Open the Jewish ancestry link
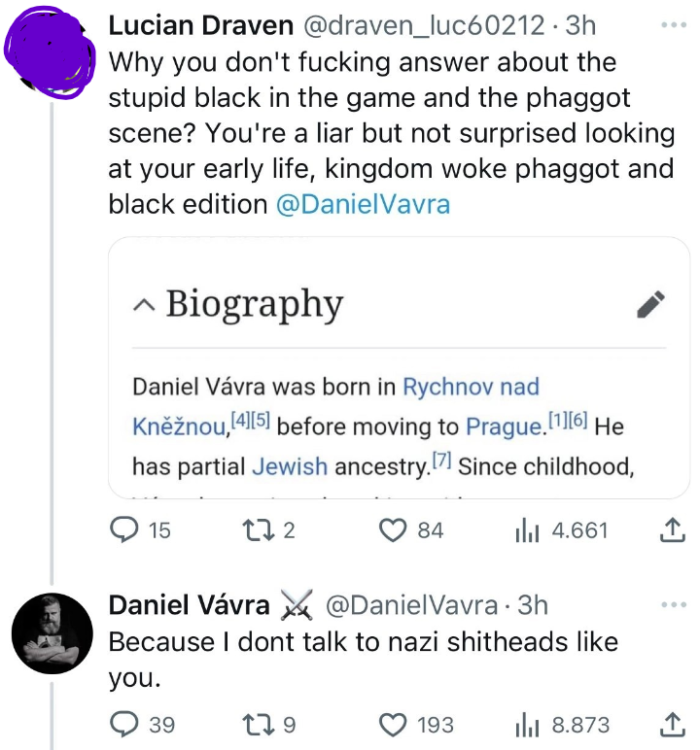This screenshot has width=700, height=750. (x=289, y=466)
